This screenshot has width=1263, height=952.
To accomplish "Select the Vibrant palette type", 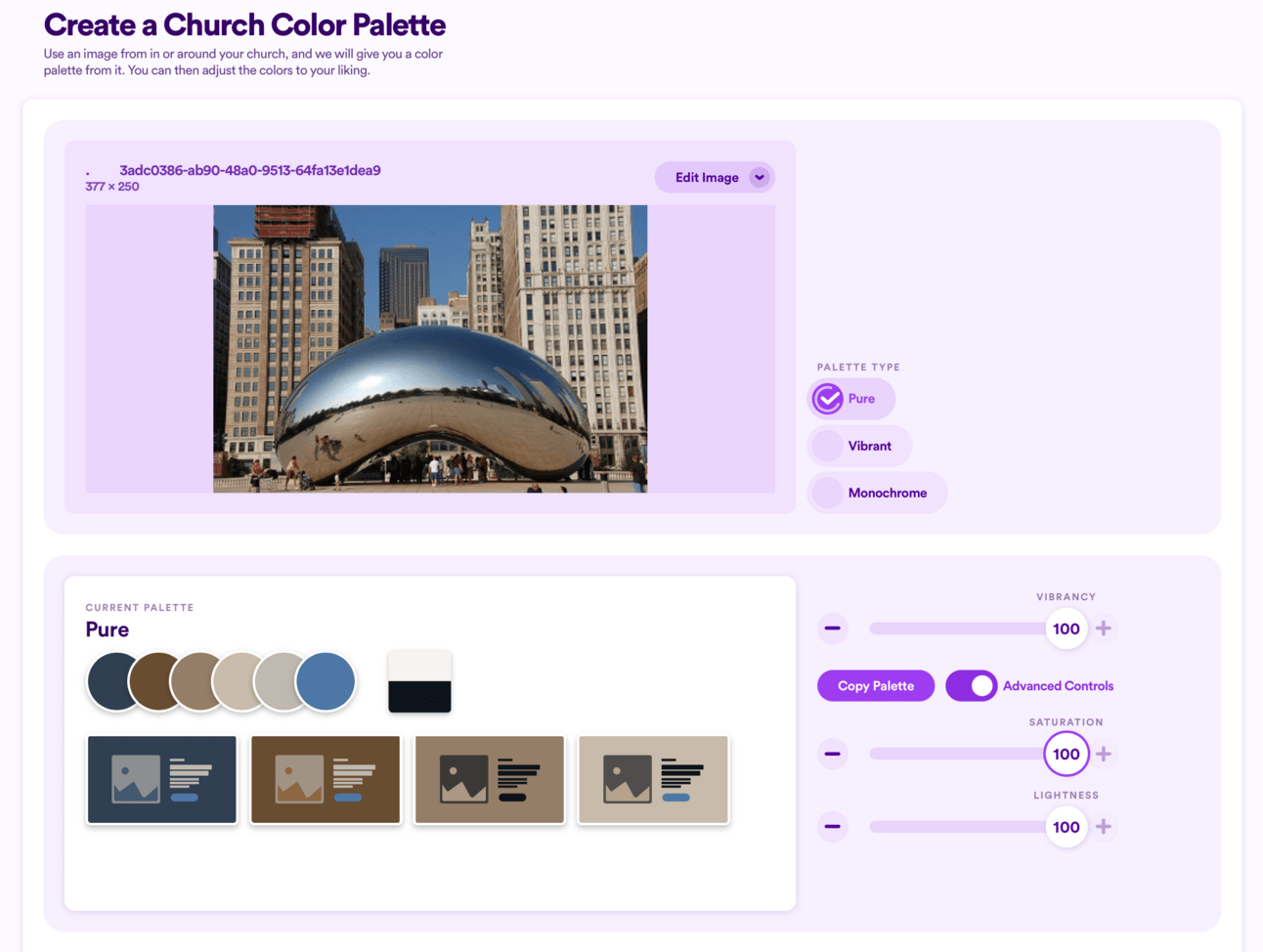I will 860,446.
